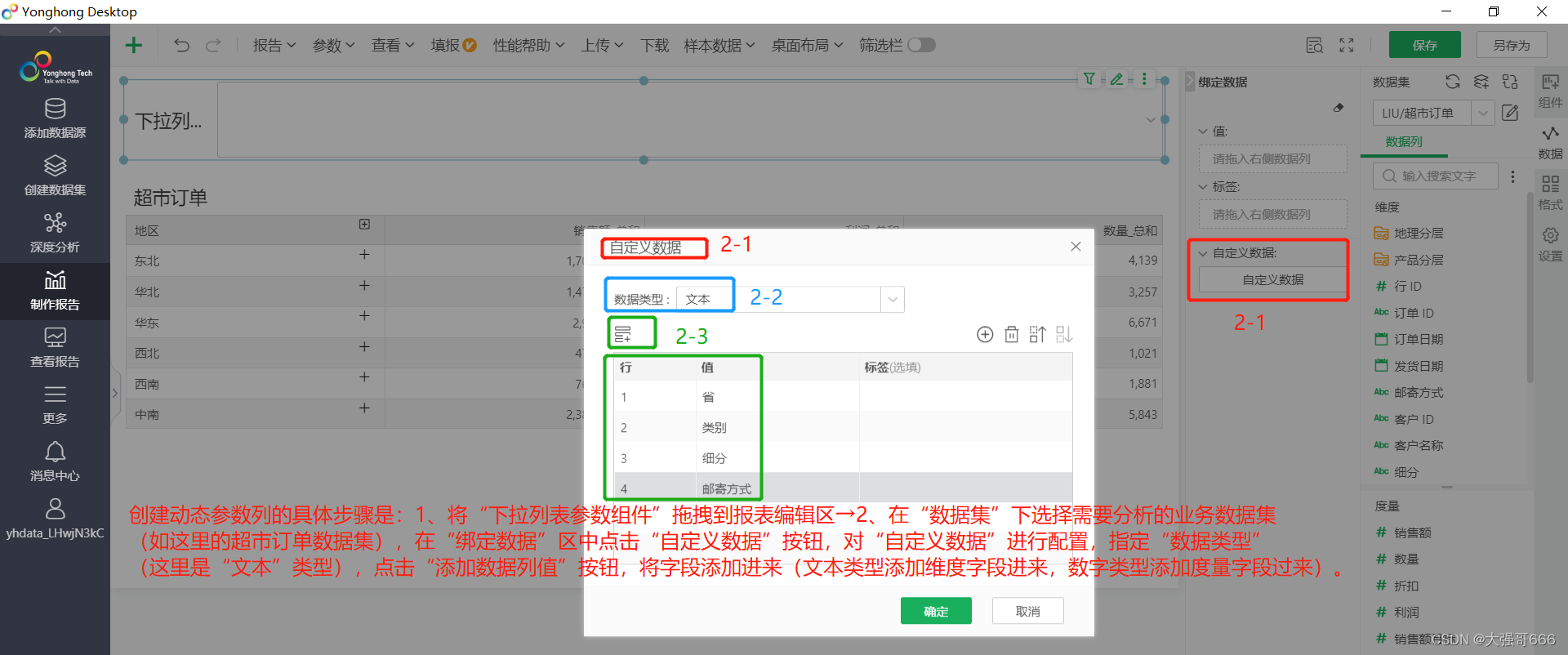This screenshot has width=1568, height=655.
Task: Open Deep Analysis (深度分析) in sidebar
Action: point(55,234)
